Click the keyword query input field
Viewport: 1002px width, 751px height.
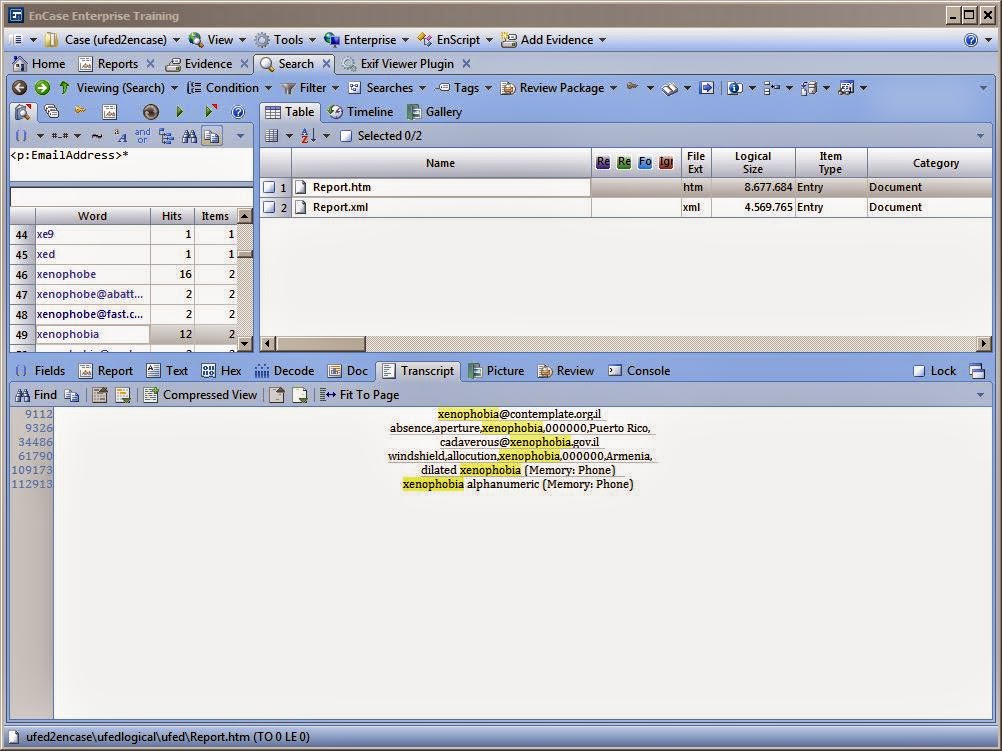(x=131, y=164)
